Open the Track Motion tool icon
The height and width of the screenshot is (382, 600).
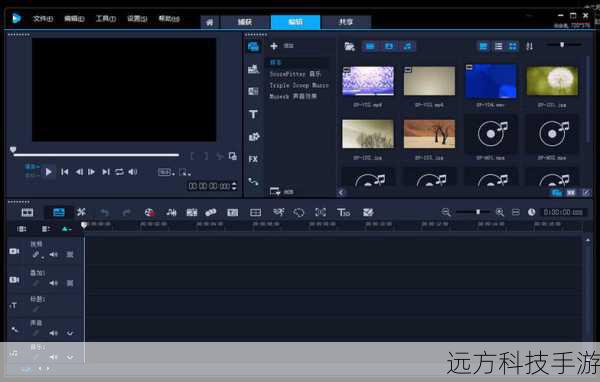click(x=210, y=212)
